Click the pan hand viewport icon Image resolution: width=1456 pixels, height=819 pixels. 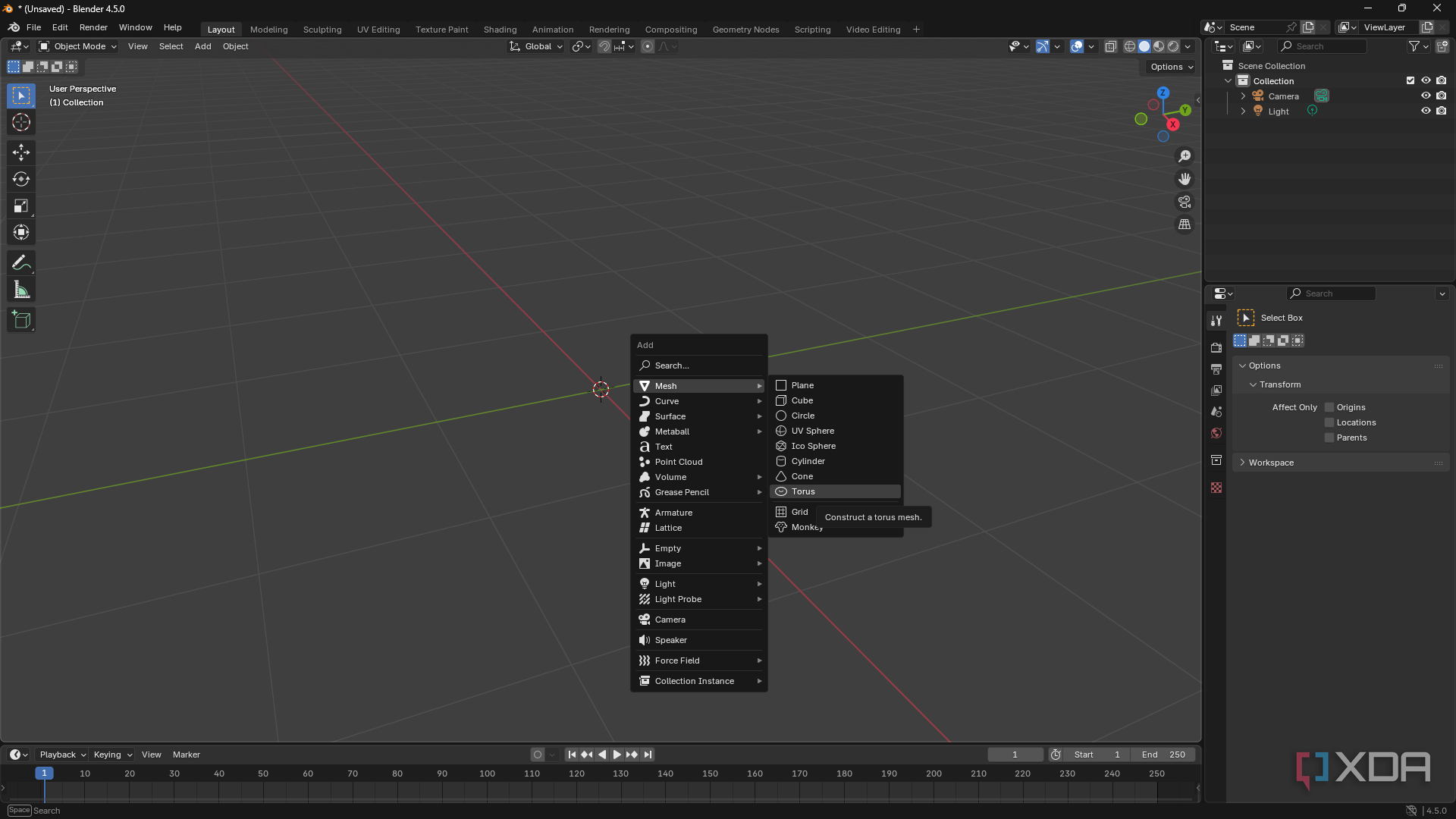1185,179
